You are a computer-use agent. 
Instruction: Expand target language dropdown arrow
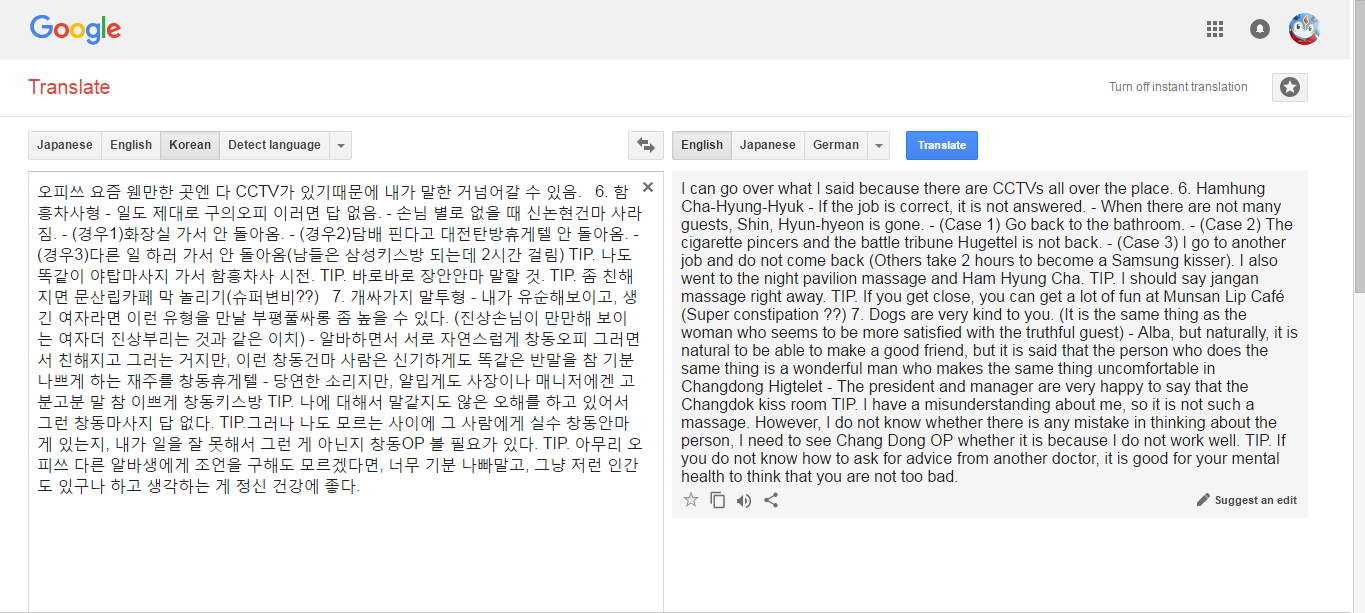click(x=879, y=145)
